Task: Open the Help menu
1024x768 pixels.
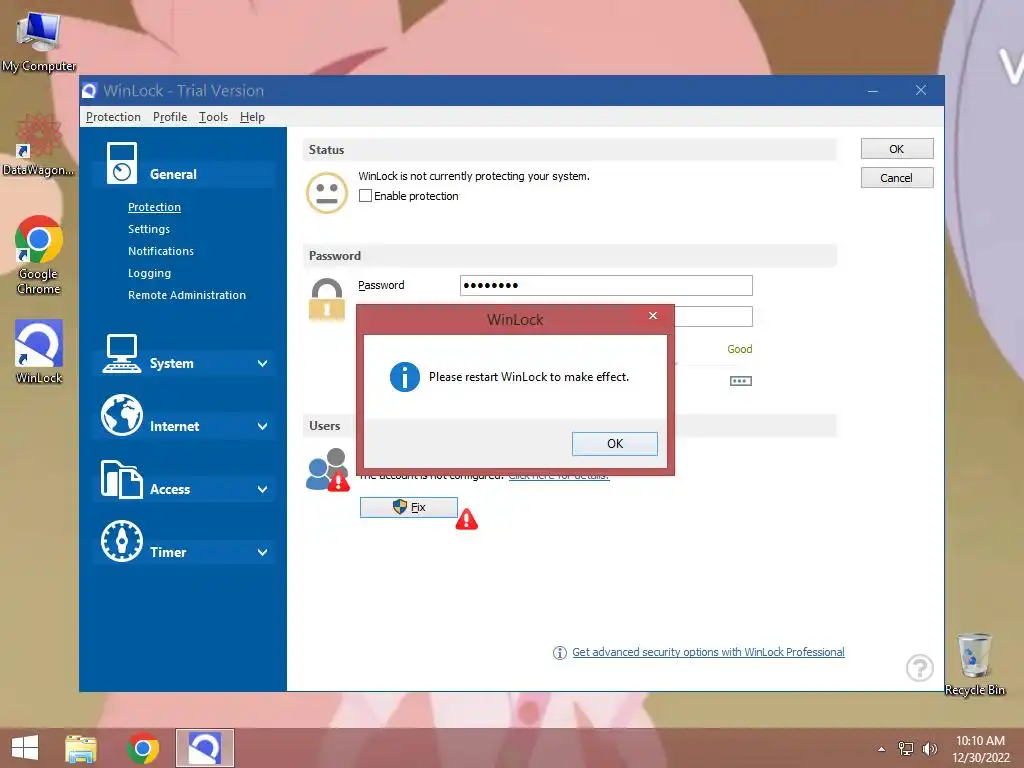Action: click(252, 117)
